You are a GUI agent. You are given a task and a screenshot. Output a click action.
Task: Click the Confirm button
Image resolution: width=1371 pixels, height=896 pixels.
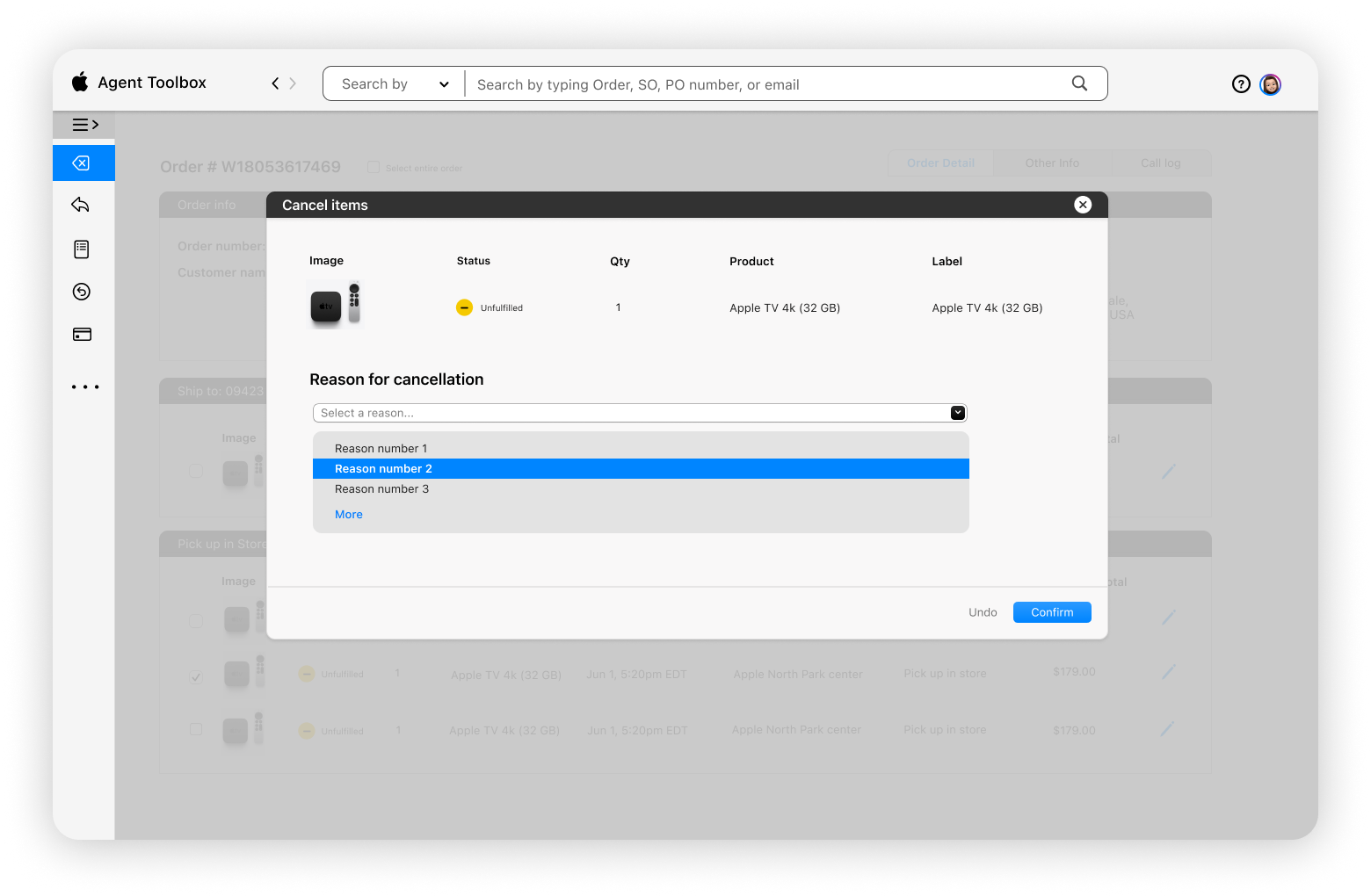tap(1051, 612)
